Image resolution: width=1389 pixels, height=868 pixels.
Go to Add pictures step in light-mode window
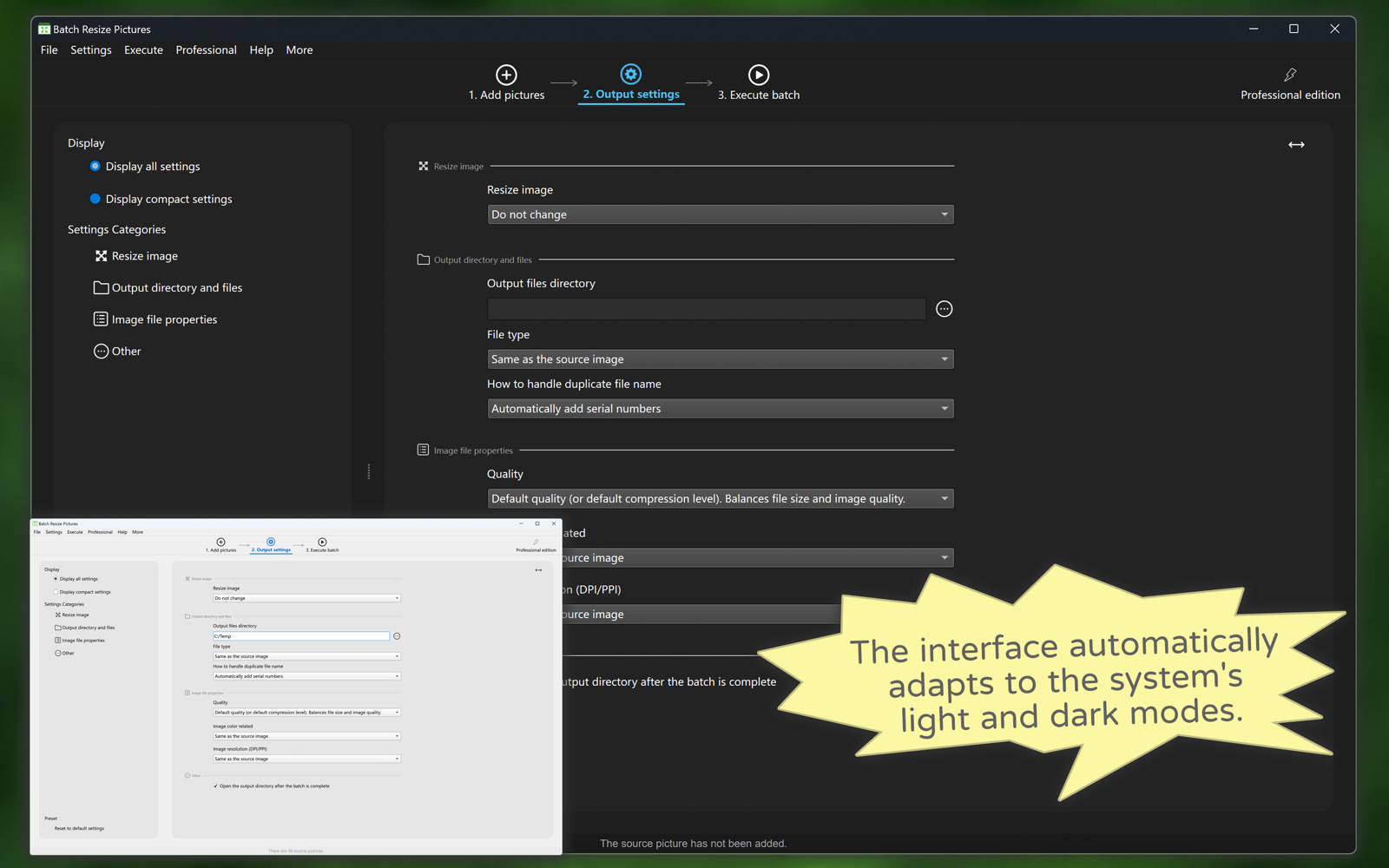click(221, 545)
